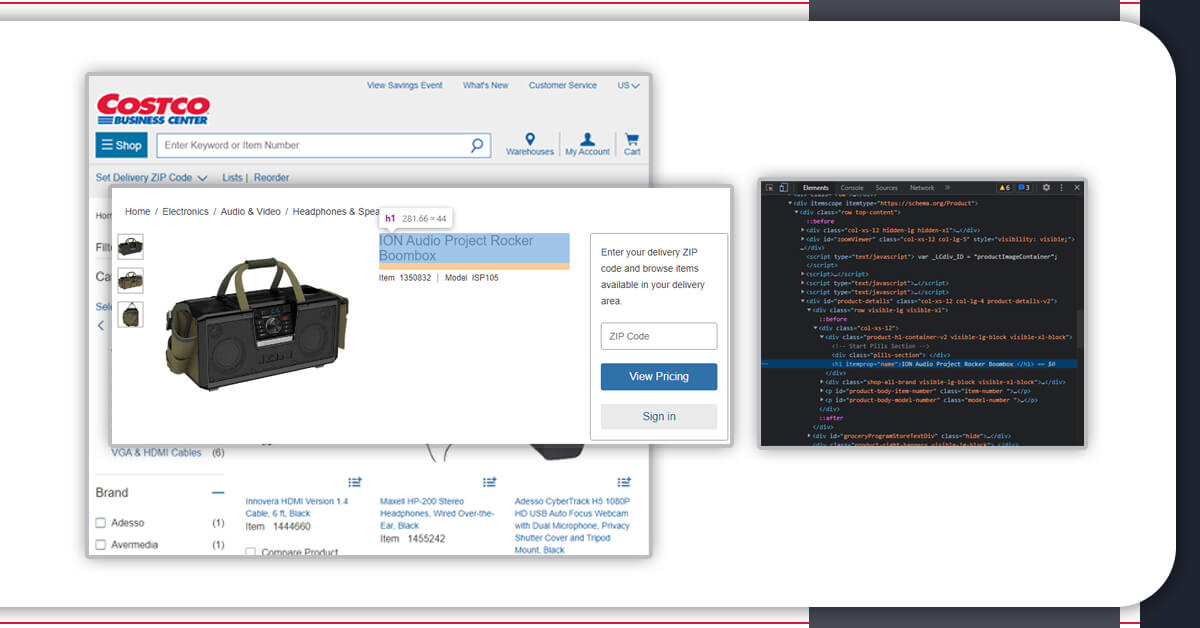This screenshot has width=1200, height=628.
Task: Collapse the Brand filter section
Action: coord(217,493)
